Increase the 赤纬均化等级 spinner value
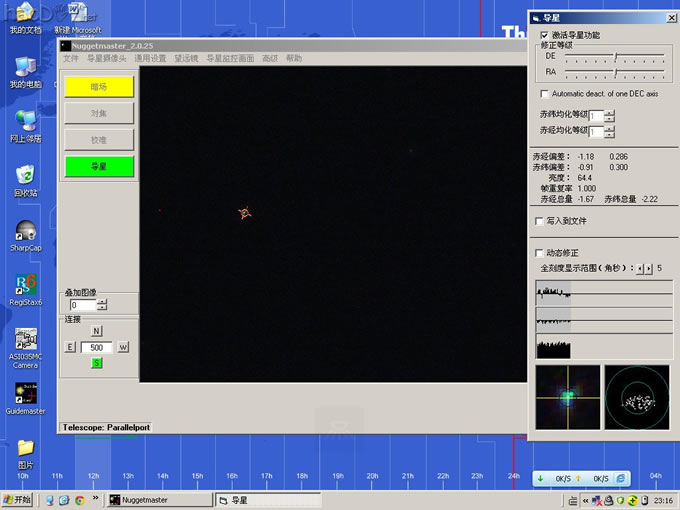This screenshot has height=510, width=680. pos(610,112)
